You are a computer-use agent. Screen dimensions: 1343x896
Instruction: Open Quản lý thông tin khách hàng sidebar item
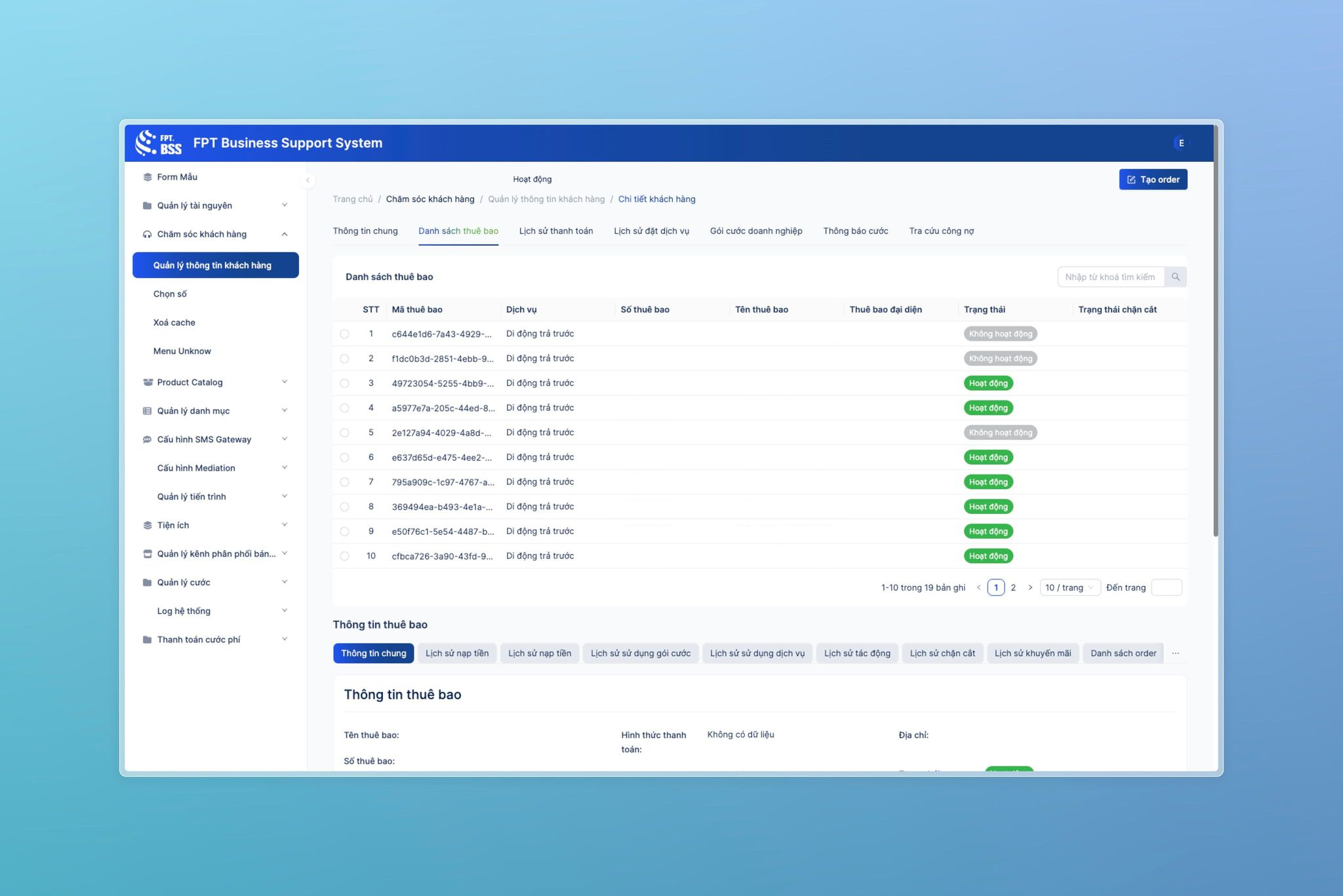[x=216, y=265]
